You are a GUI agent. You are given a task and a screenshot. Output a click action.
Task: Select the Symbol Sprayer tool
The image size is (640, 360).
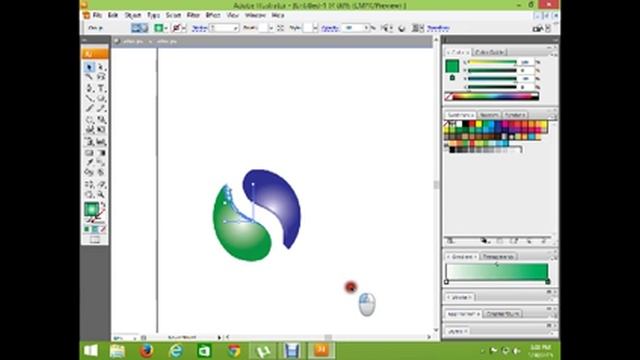click(89, 142)
